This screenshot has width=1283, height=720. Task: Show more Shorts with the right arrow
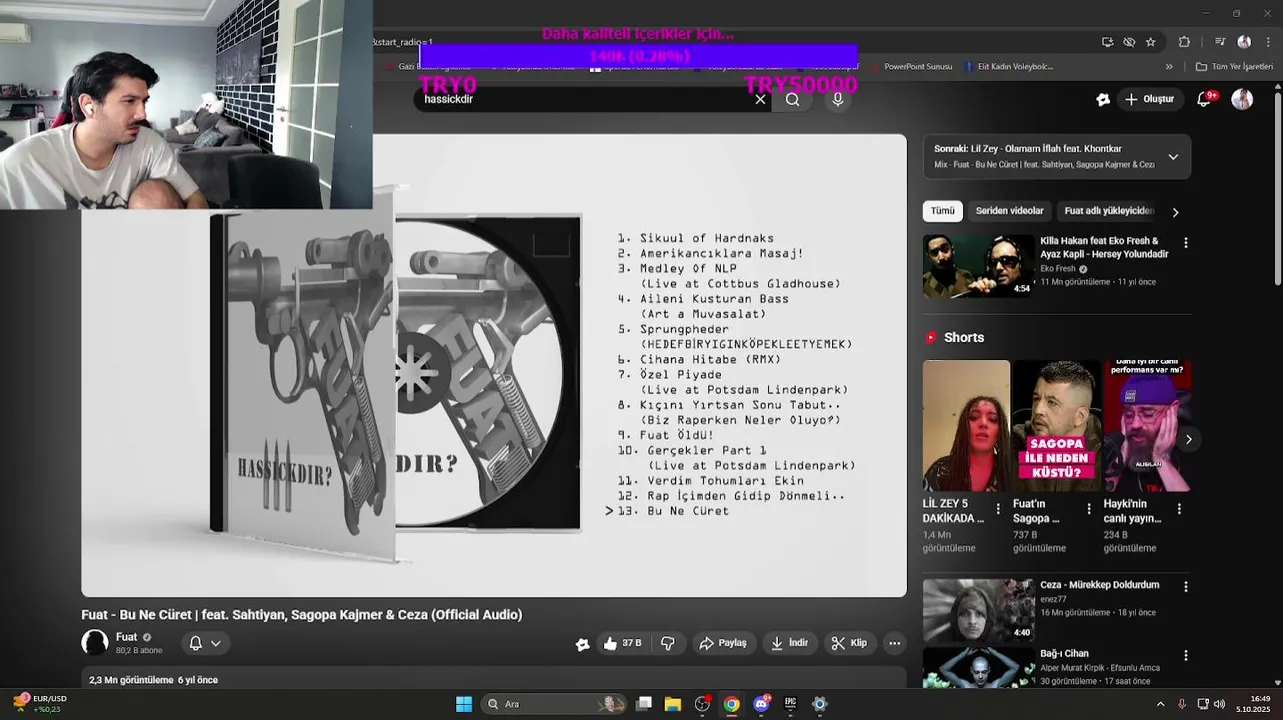1188,439
